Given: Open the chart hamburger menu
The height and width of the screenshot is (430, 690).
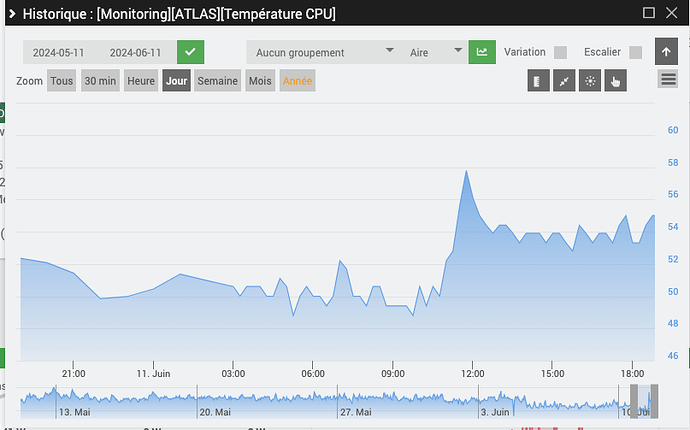Looking at the screenshot, I should [668, 79].
